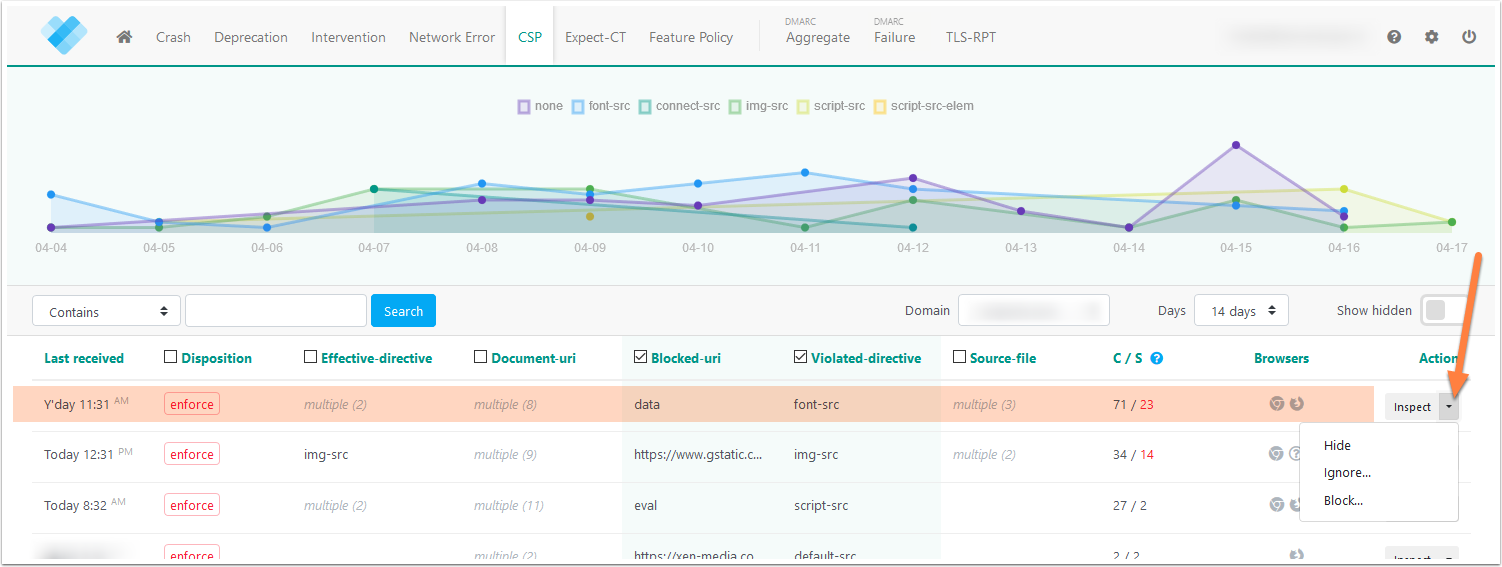1502x567 pixels.
Task: Click the Inspect button
Action: [1412, 407]
